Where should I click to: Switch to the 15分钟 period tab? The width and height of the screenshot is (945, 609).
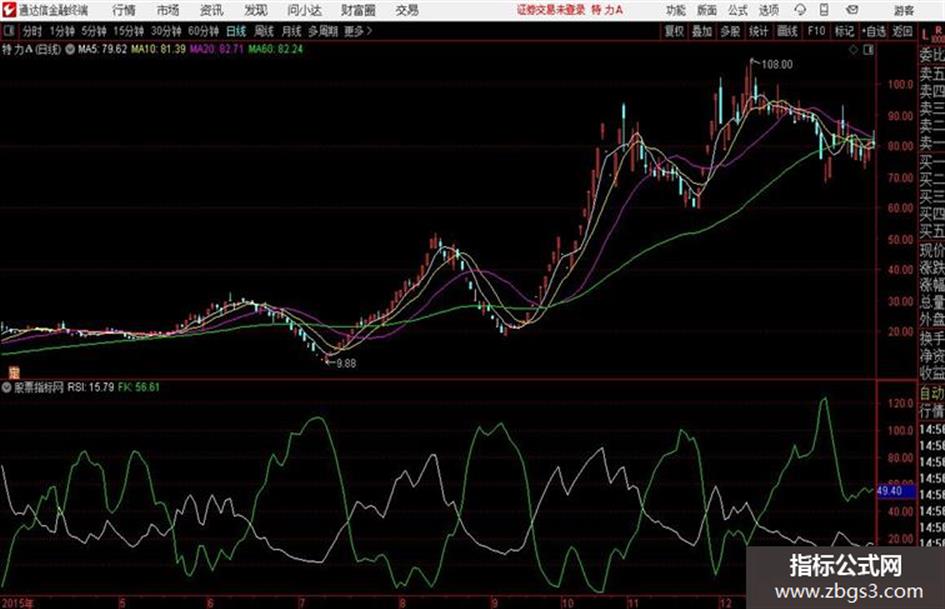pos(128,31)
